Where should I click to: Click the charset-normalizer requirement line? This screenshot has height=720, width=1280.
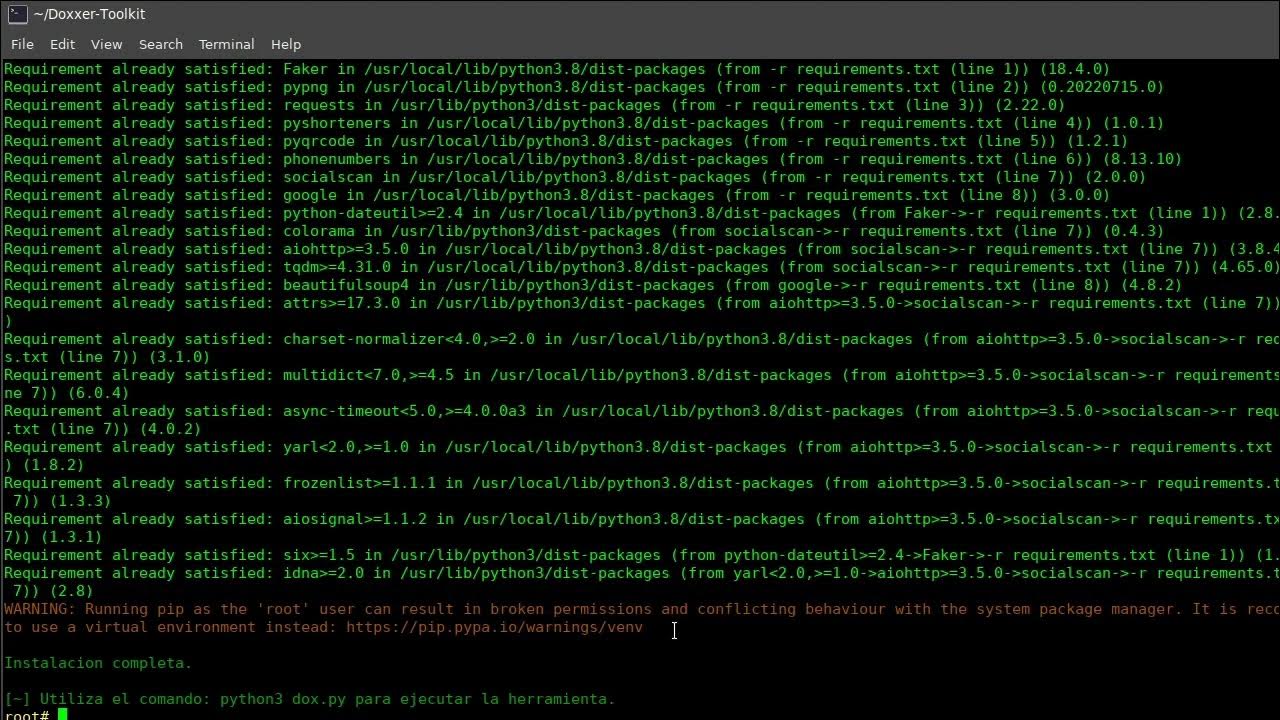[x=640, y=348]
